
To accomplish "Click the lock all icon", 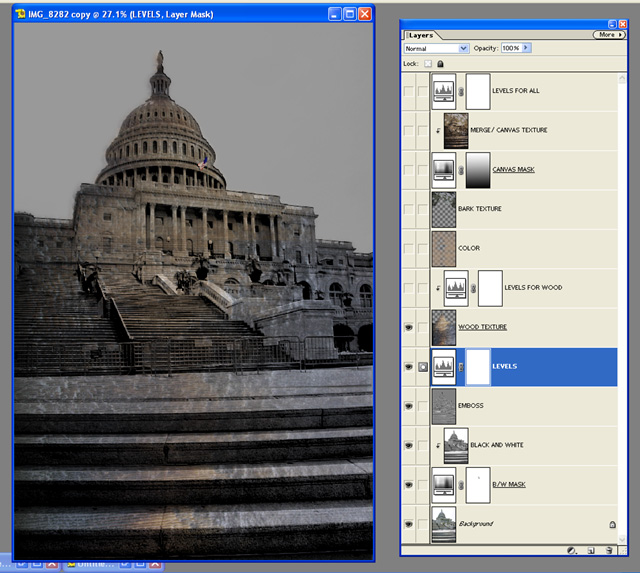I will point(440,64).
